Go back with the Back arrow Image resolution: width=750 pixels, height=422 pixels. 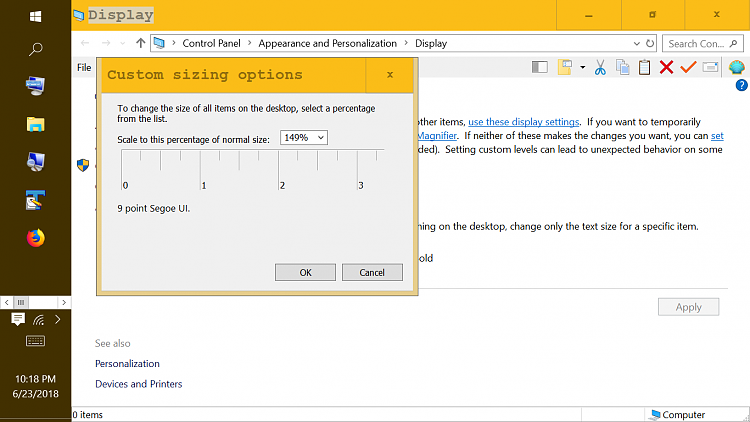(85, 43)
